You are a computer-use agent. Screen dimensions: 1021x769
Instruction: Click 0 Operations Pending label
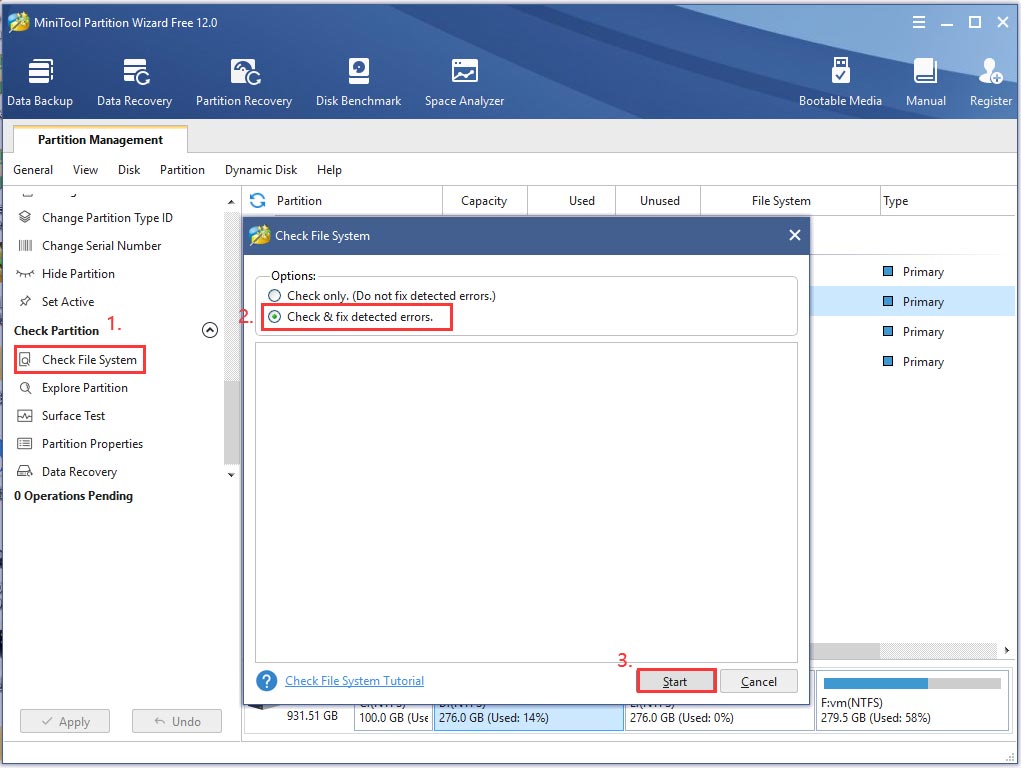click(x=74, y=496)
